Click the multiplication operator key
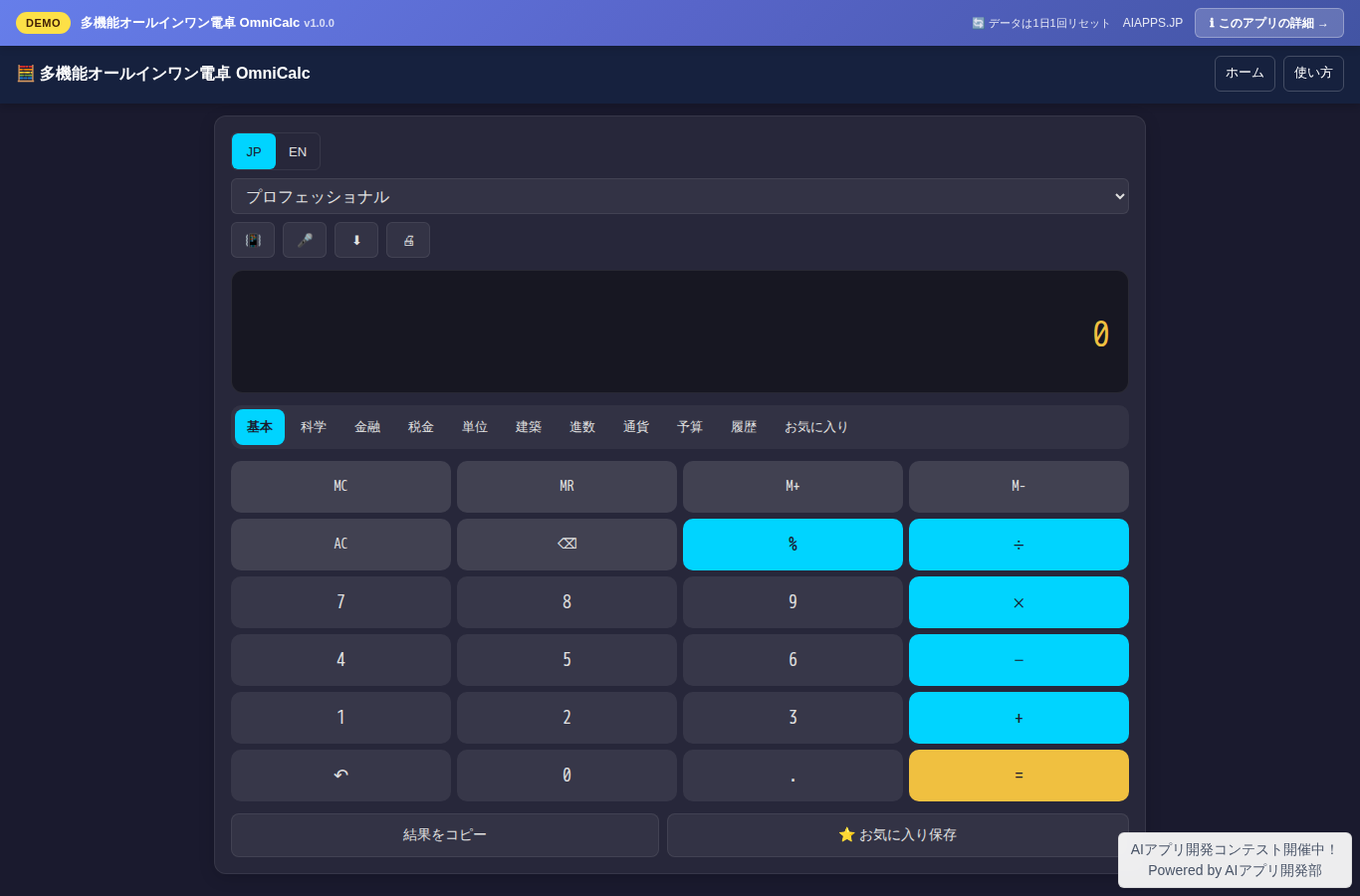Viewport: 1360px width, 896px height. pyautogui.click(x=1019, y=602)
